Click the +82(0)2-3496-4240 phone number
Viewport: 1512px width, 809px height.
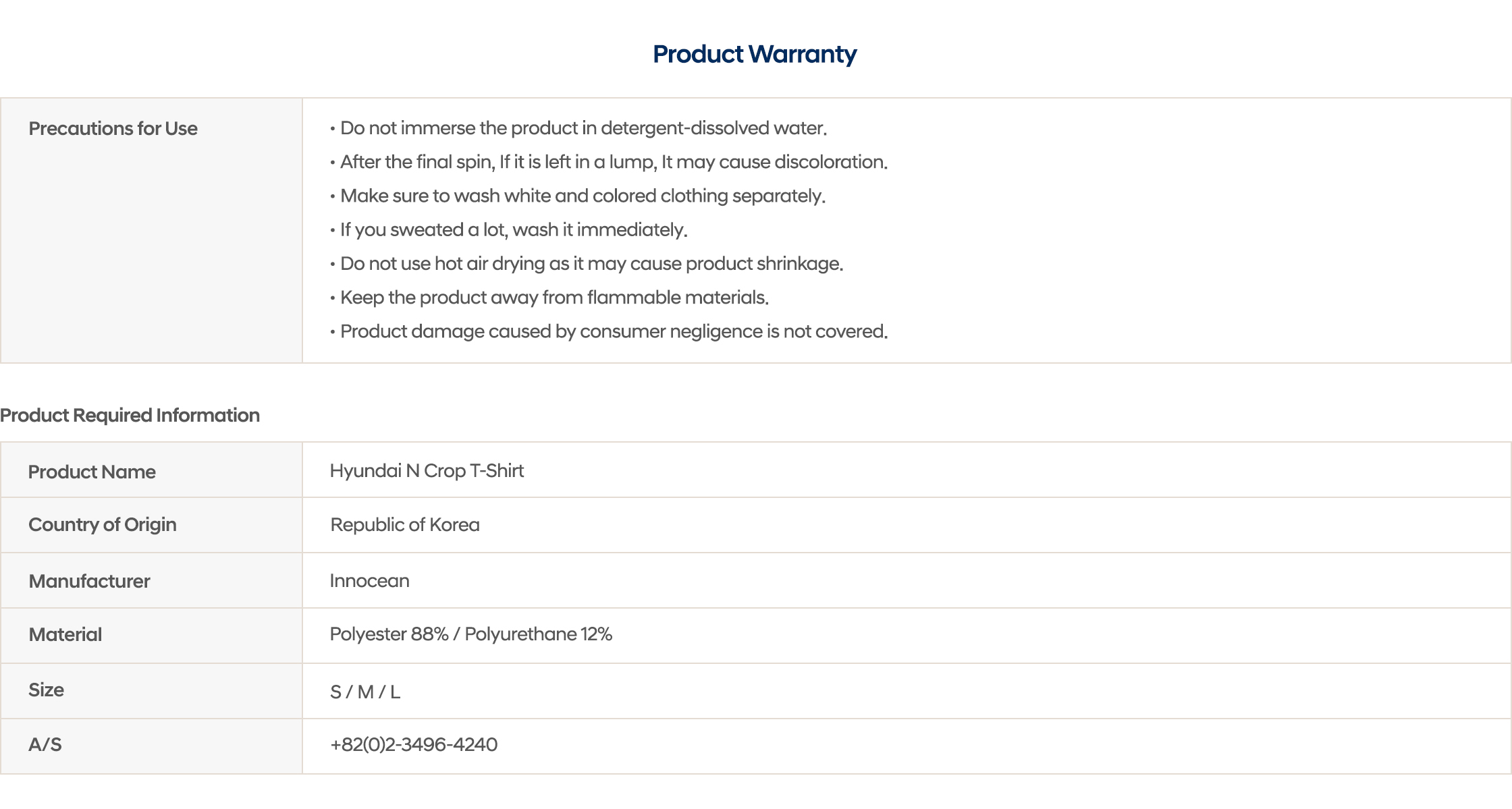(414, 744)
